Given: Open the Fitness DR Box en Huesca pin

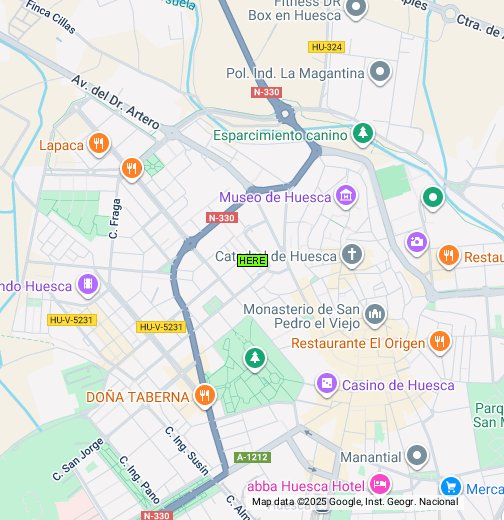Looking at the screenshot, I should (x=356, y=7).
